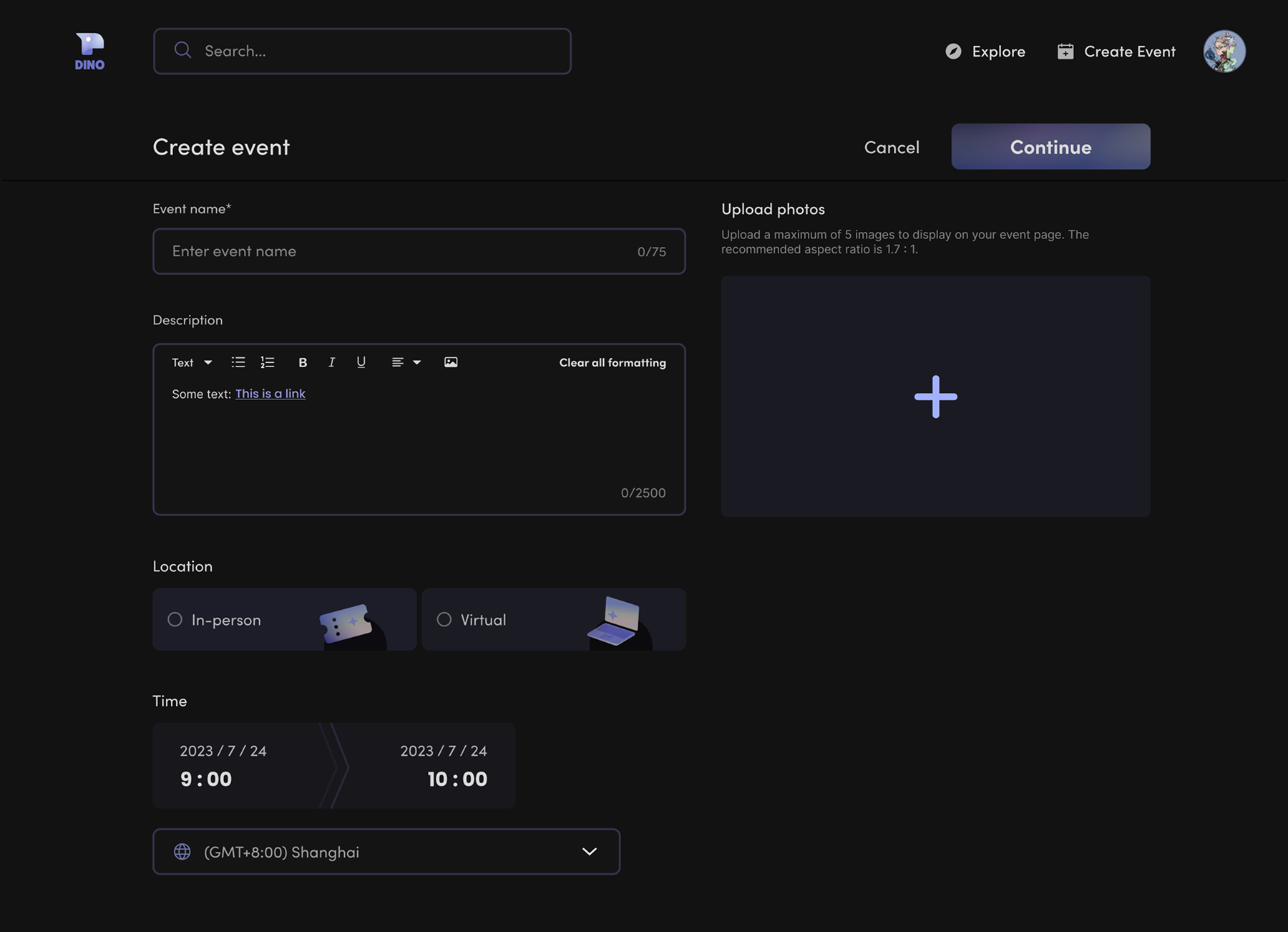1288x932 pixels.
Task: Insert a bulleted list in description
Action: pyautogui.click(x=238, y=362)
